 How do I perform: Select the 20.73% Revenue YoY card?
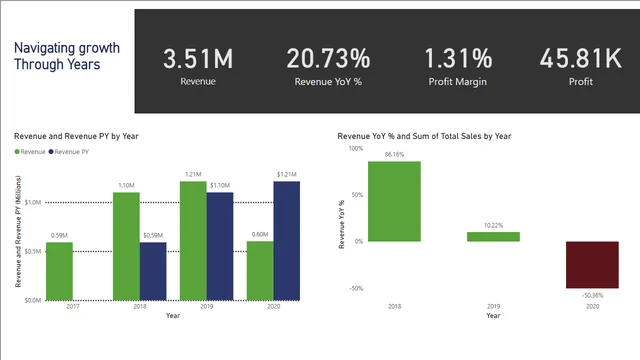328,66
